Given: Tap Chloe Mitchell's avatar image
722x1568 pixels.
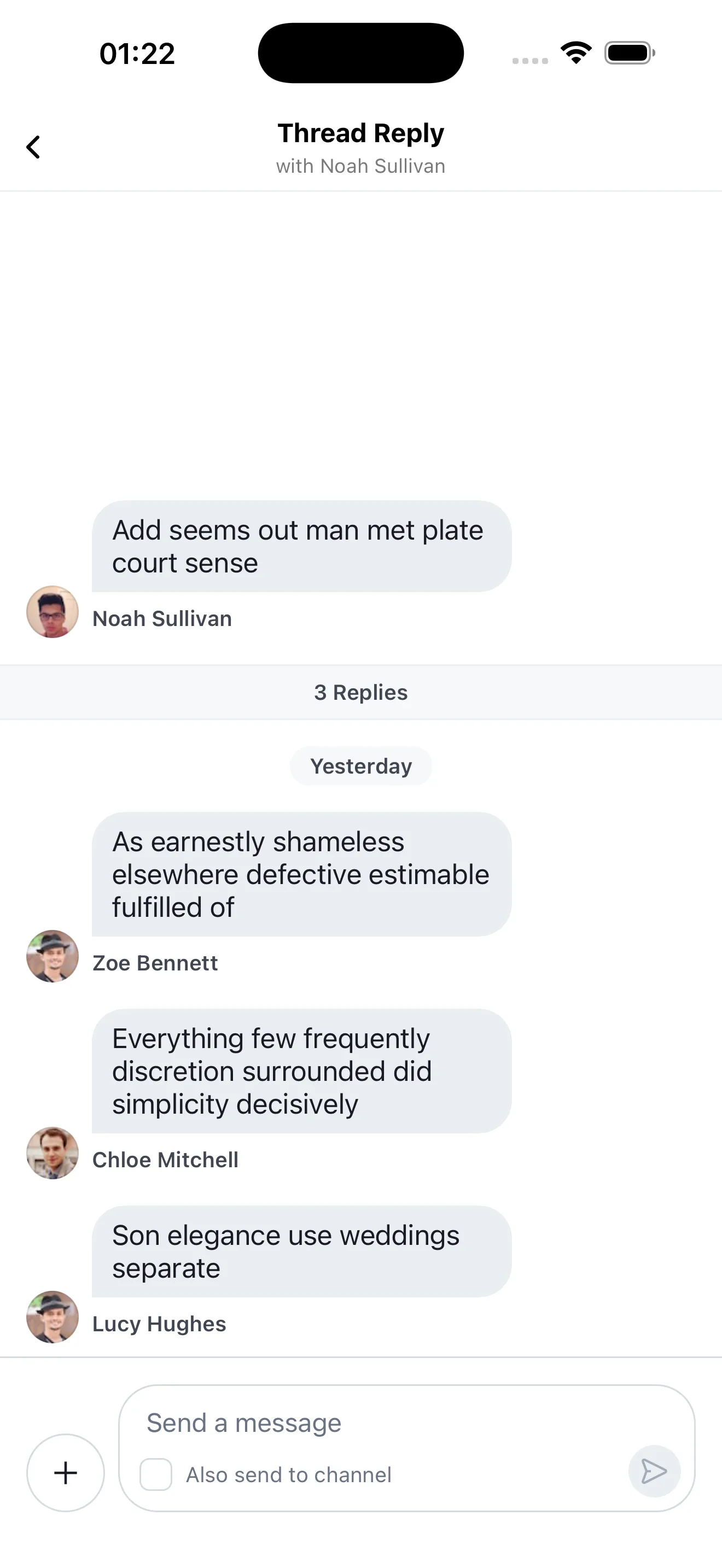Looking at the screenshot, I should pos(53,1152).
